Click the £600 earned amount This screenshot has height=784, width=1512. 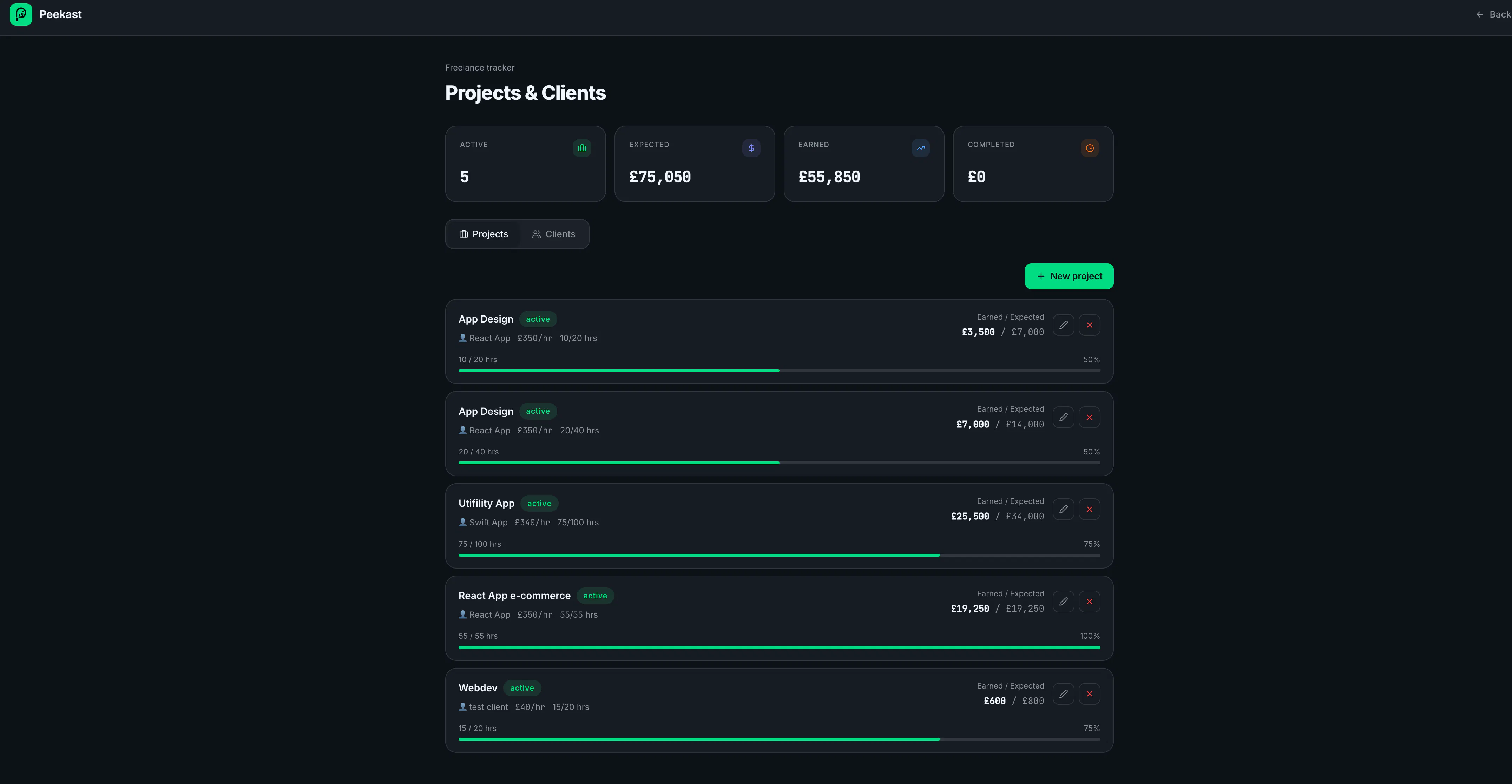[994, 701]
